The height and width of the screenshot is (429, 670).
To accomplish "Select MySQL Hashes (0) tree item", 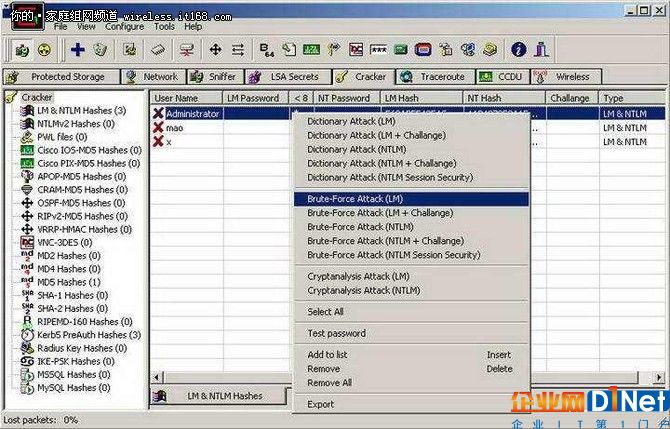I will 73,388.
